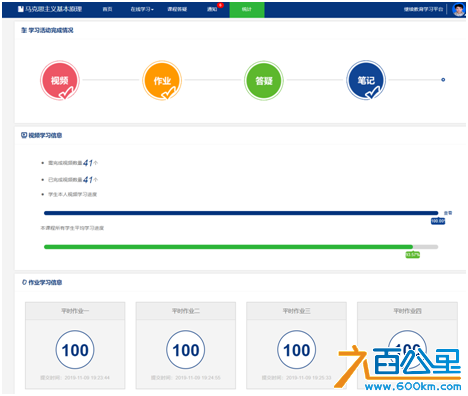Click the 答疑 (Q&A) green circle icon
Viewport: 468px width, 396px height.
(264, 80)
